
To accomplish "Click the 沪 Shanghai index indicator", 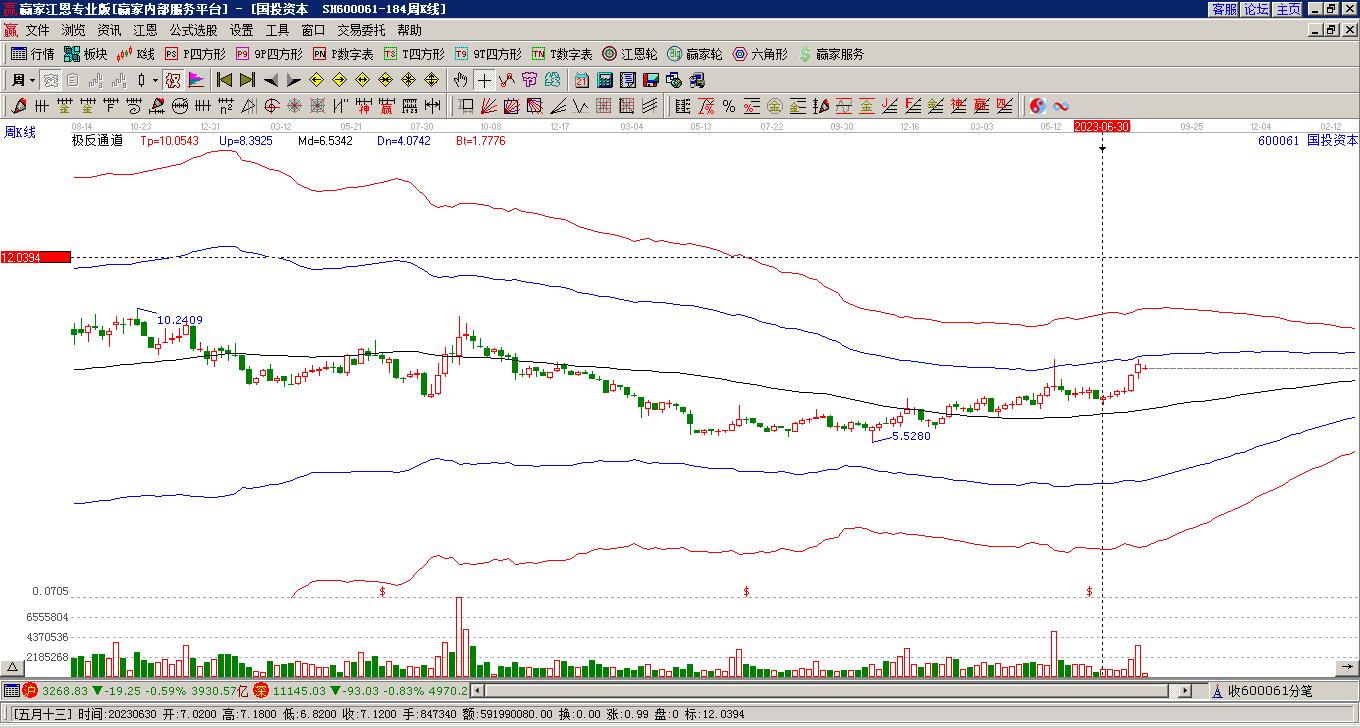I will click(x=30, y=691).
